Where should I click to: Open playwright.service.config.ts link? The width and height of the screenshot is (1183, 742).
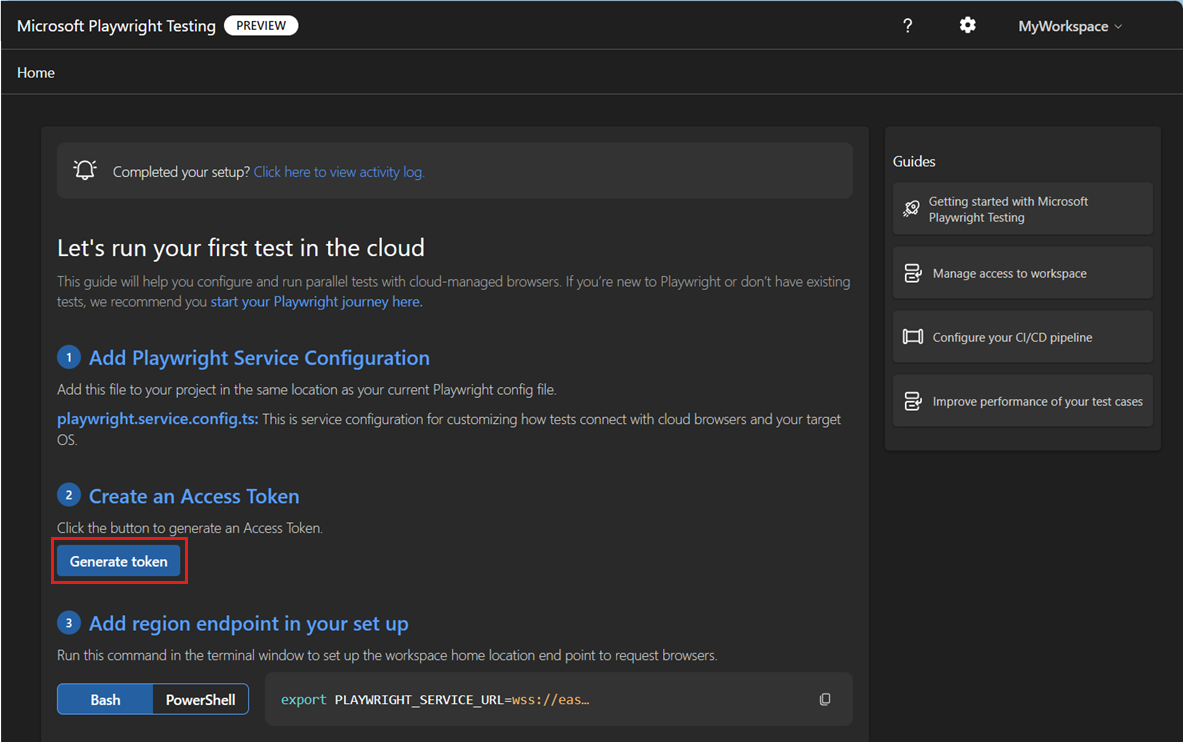click(158, 419)
